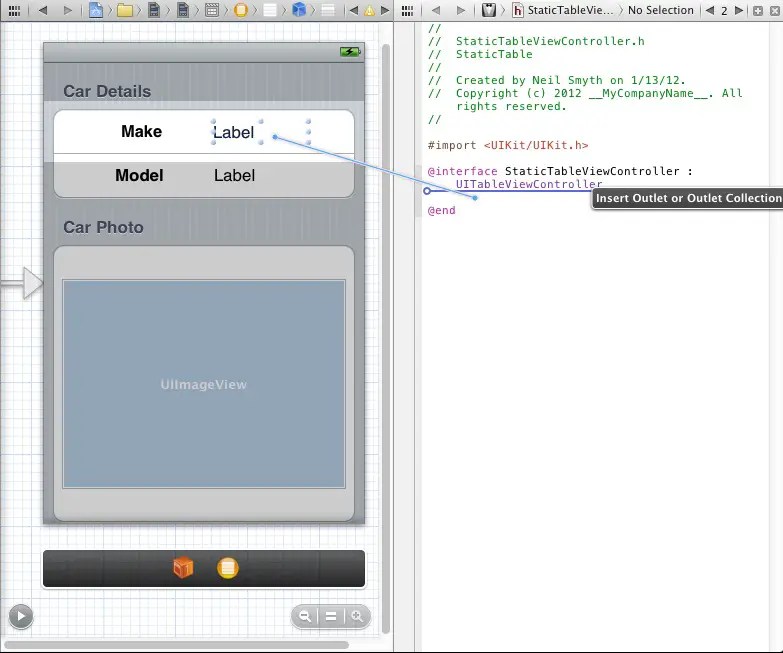Go forward in storyboard editor history

pyautogui.click(x=67, y=10)
